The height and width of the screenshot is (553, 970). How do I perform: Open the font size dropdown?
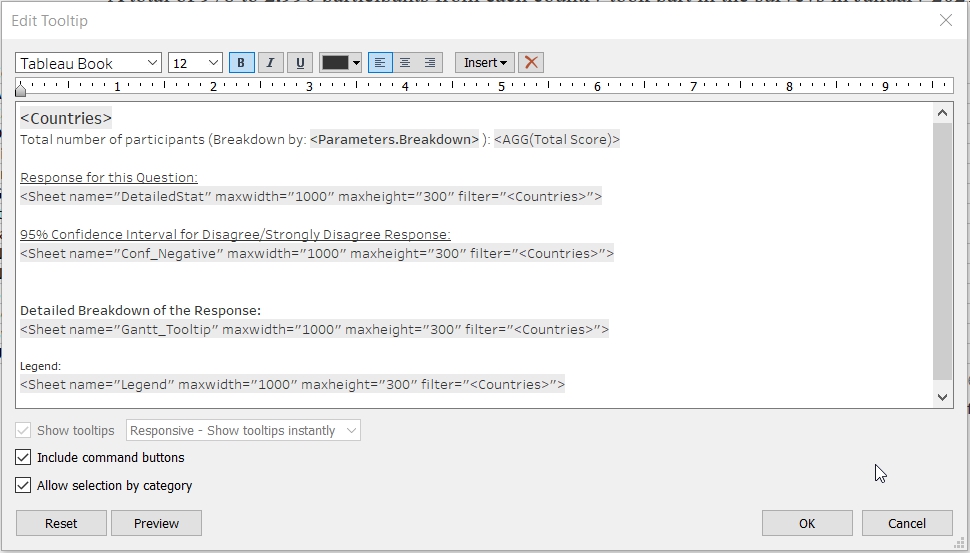point(195,63)
